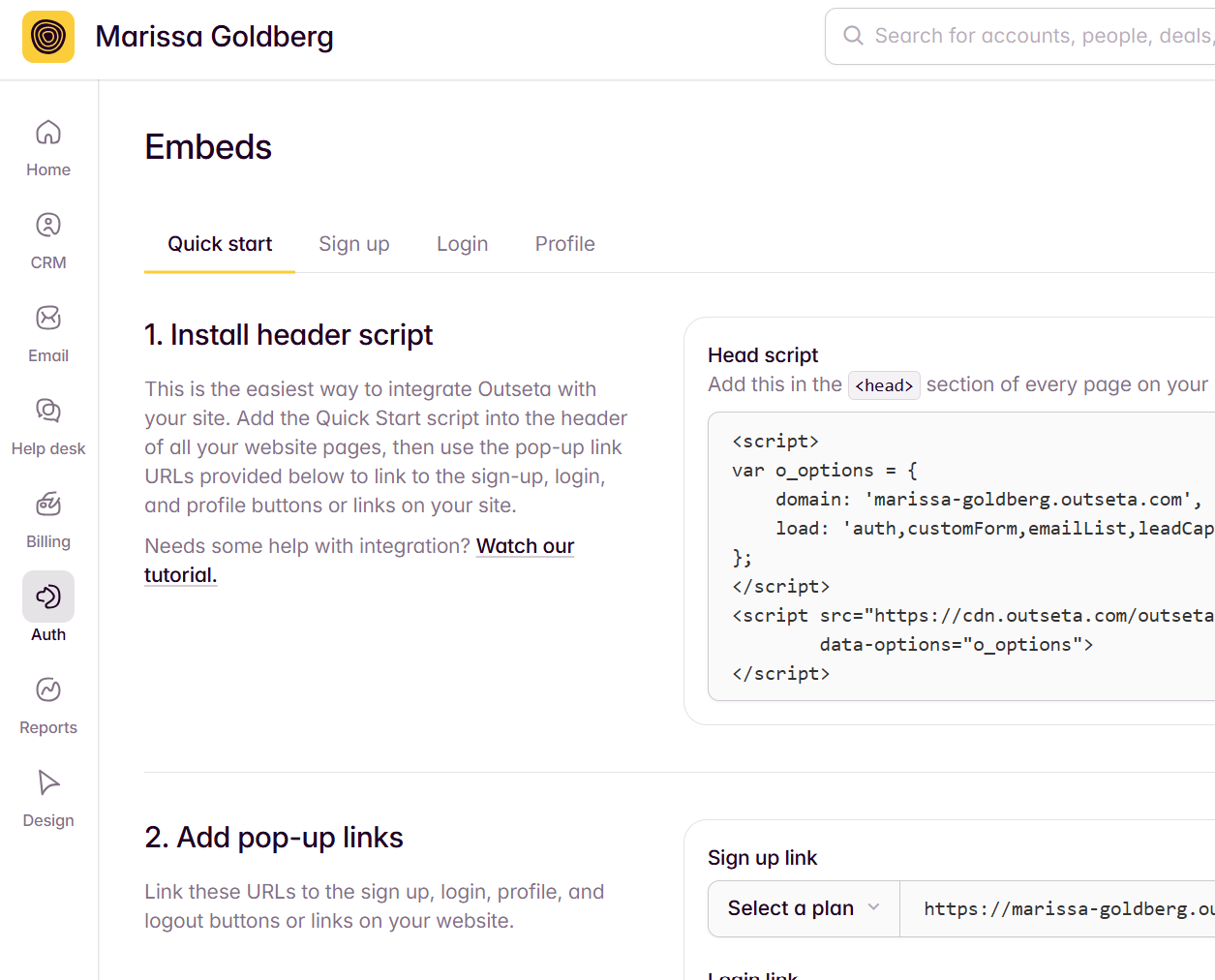Open the Design sidebar icon
This screenshot has height=980, width=1215.
[48, 783]
